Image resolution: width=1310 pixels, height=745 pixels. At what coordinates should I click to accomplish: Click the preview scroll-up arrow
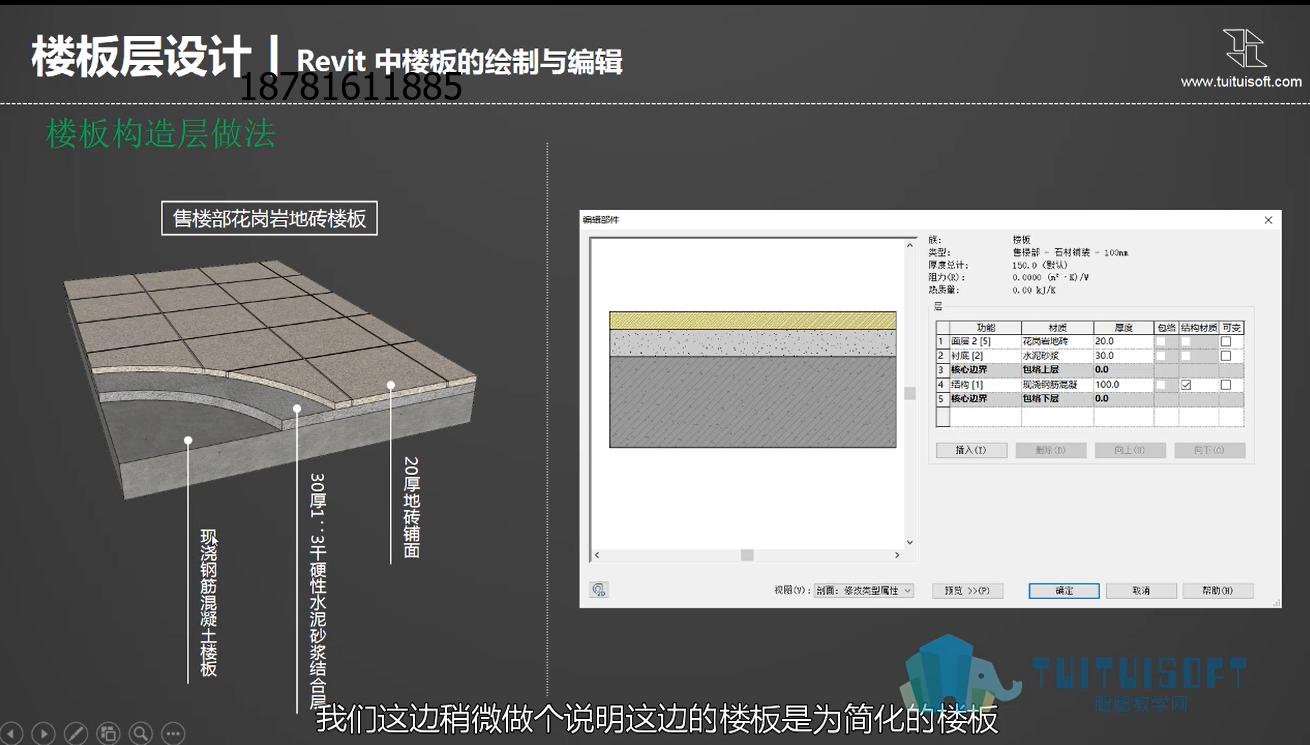point(910,244)
